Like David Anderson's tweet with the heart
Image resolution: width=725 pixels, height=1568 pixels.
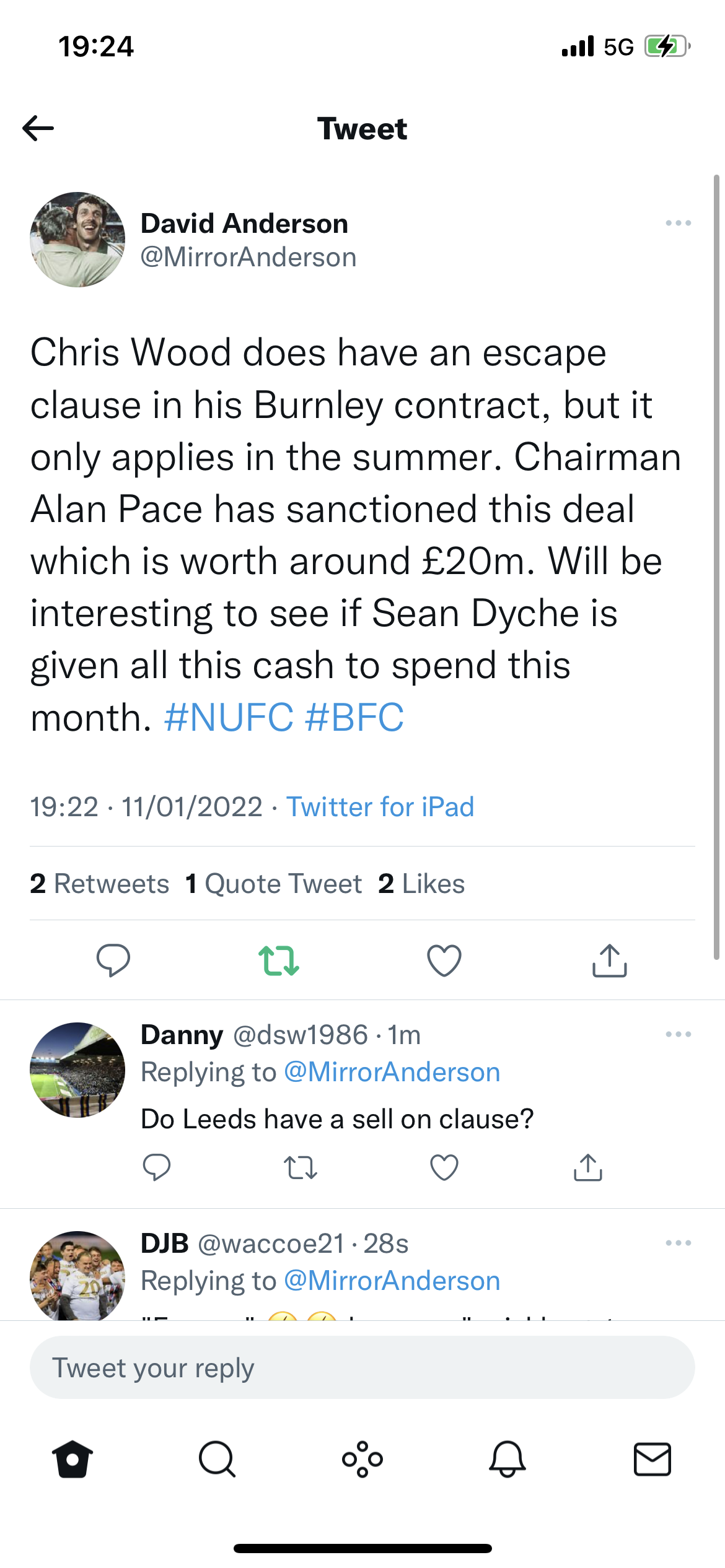click(x=444, y=960)
